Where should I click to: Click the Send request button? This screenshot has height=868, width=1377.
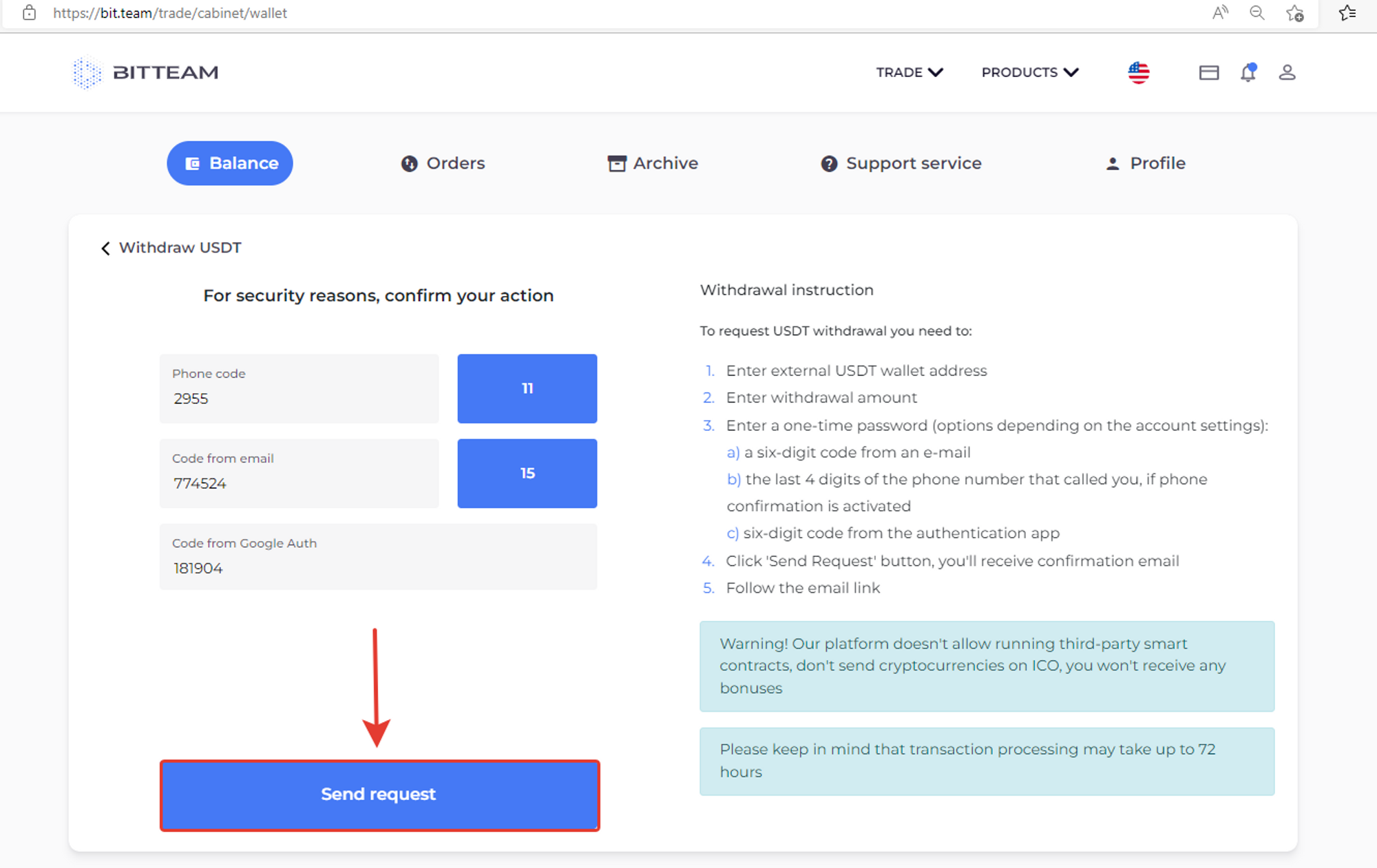click(379, 795)
